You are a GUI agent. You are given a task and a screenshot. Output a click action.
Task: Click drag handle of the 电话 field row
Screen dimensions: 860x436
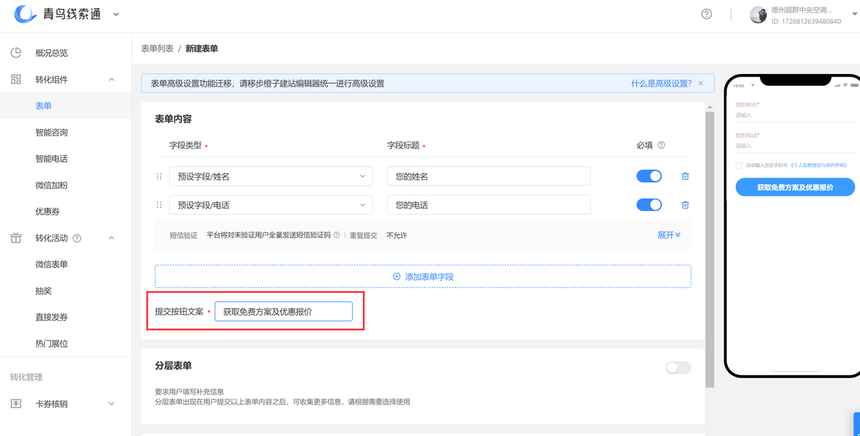pyautogui.click(x=159, y=205)
